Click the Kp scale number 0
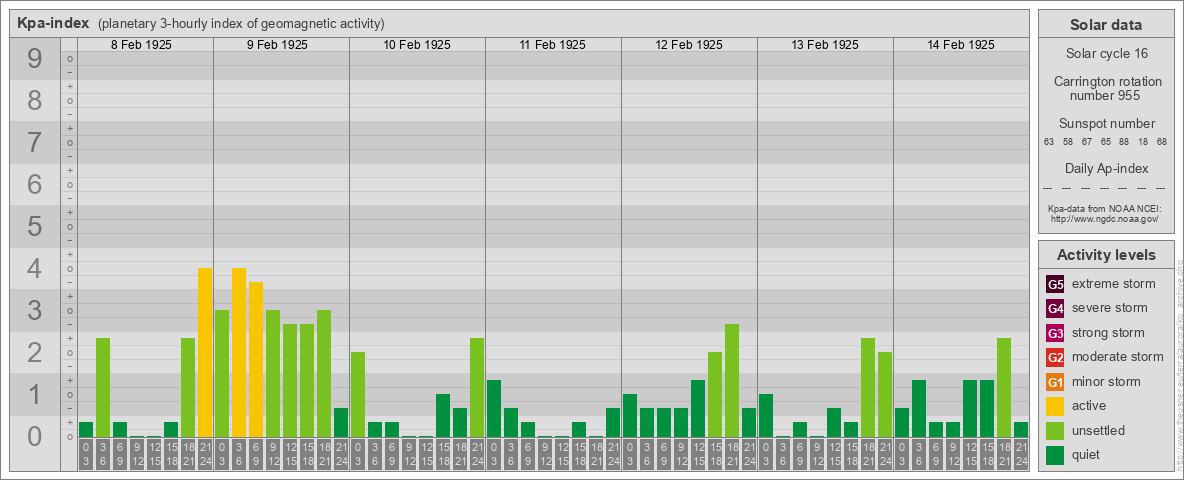This screenshot has width=1184, height=480. 34,436
